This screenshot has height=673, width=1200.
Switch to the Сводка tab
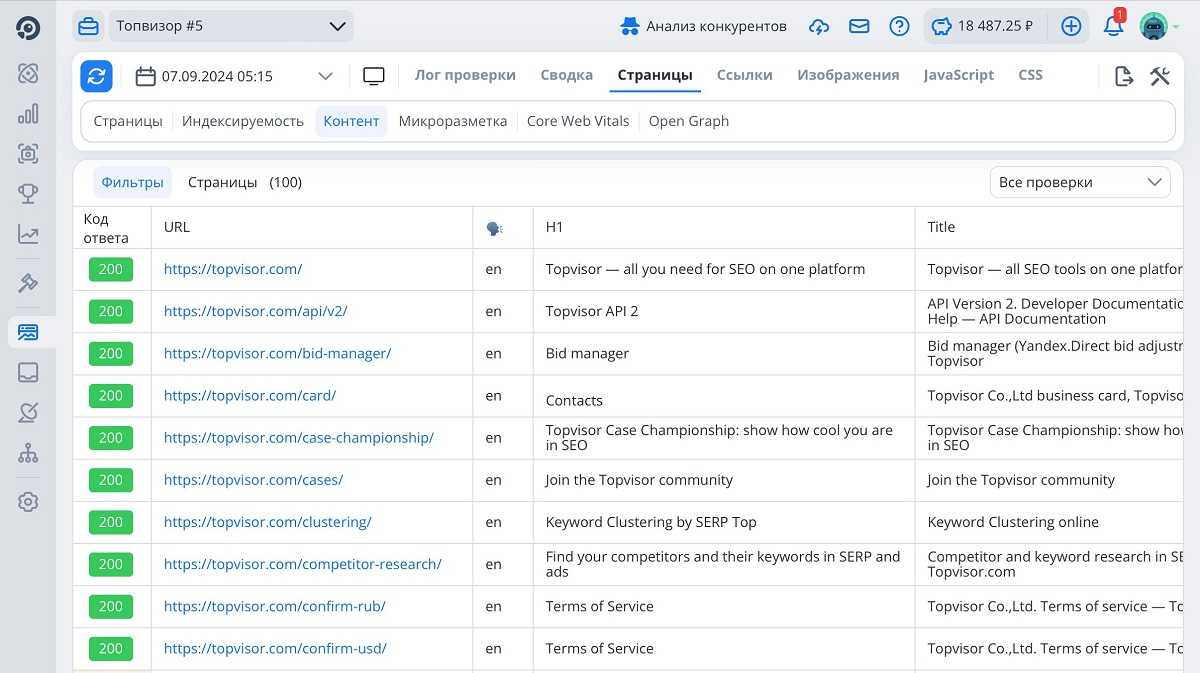[x=567, y=75]
